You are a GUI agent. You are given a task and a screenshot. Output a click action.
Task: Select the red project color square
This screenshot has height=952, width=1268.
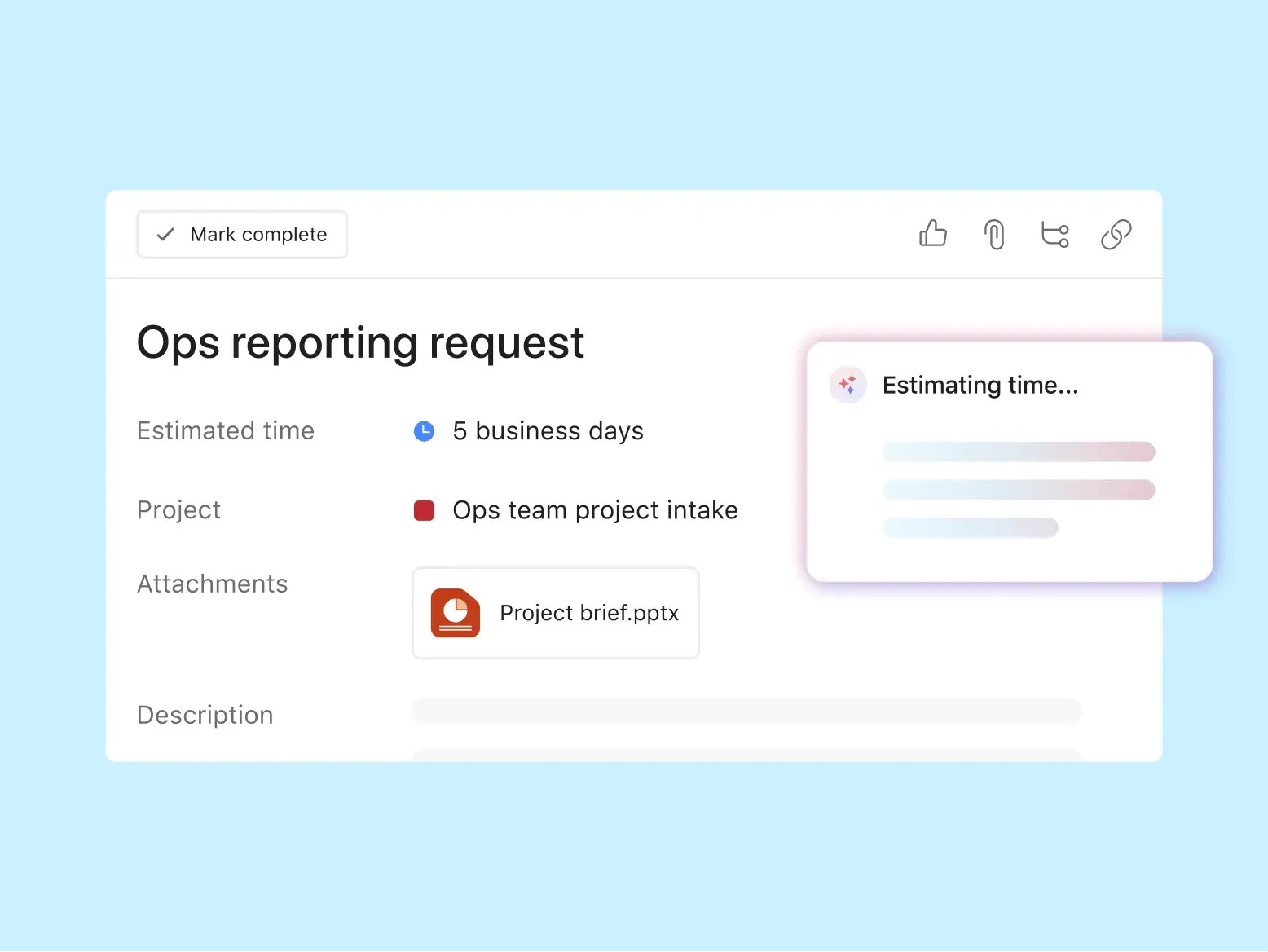(425, 510)
